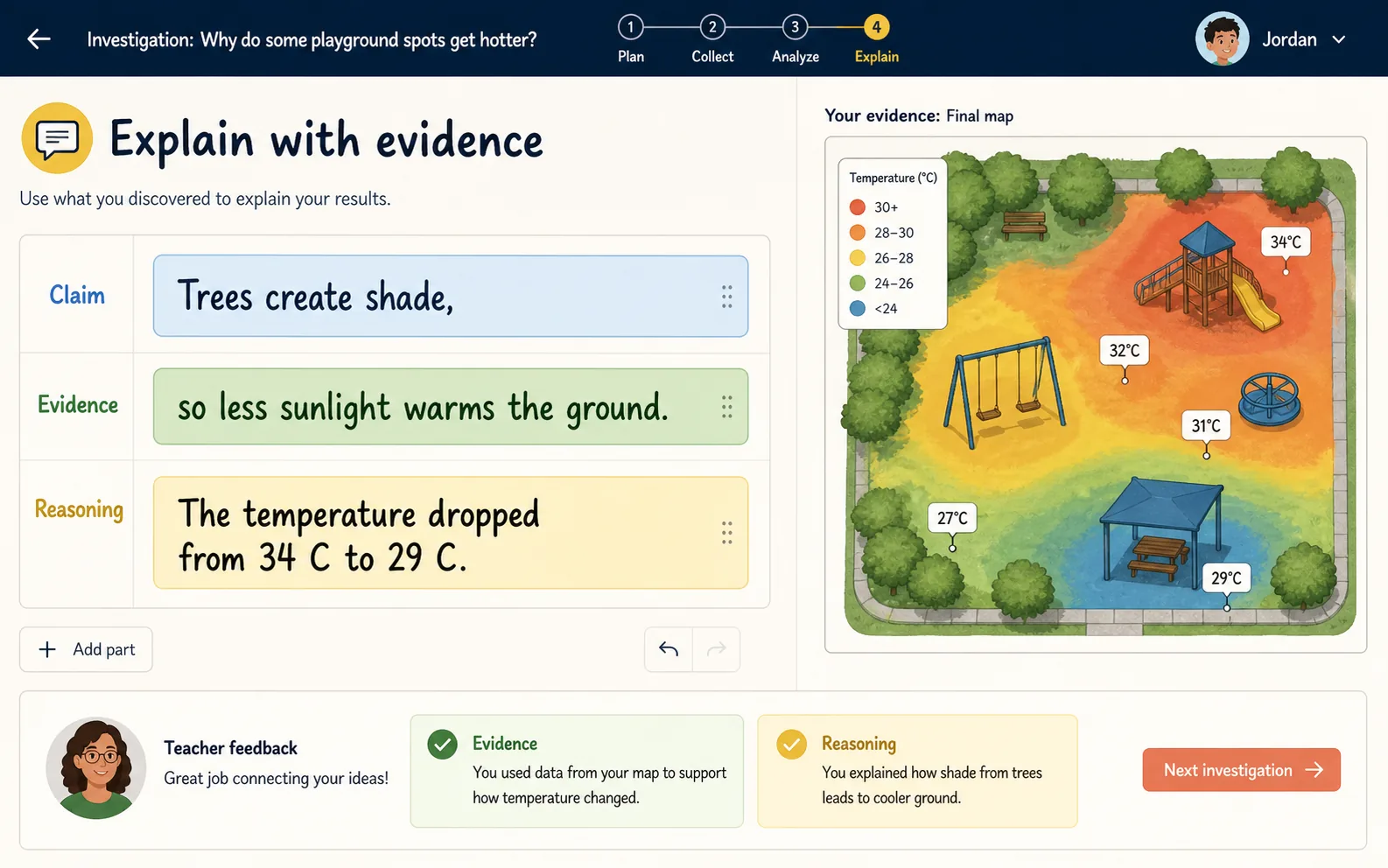Undo the last change

click(x=669, y=649)
